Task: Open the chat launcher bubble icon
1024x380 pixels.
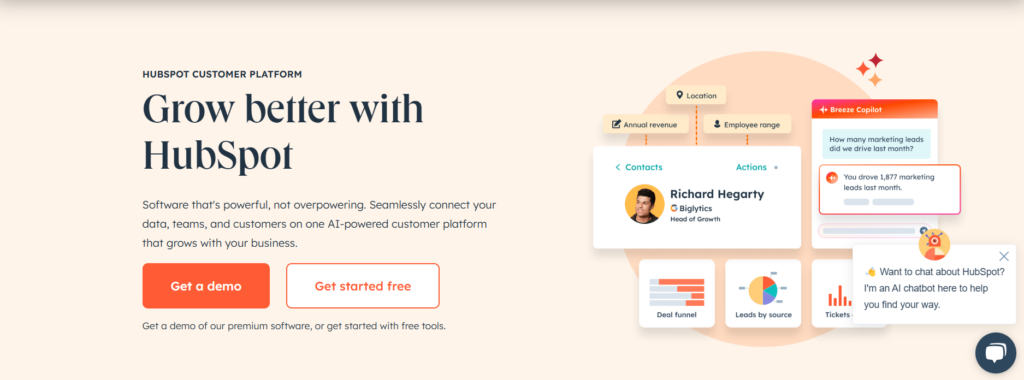Action: pyautogui.click(x=995, y=353)
